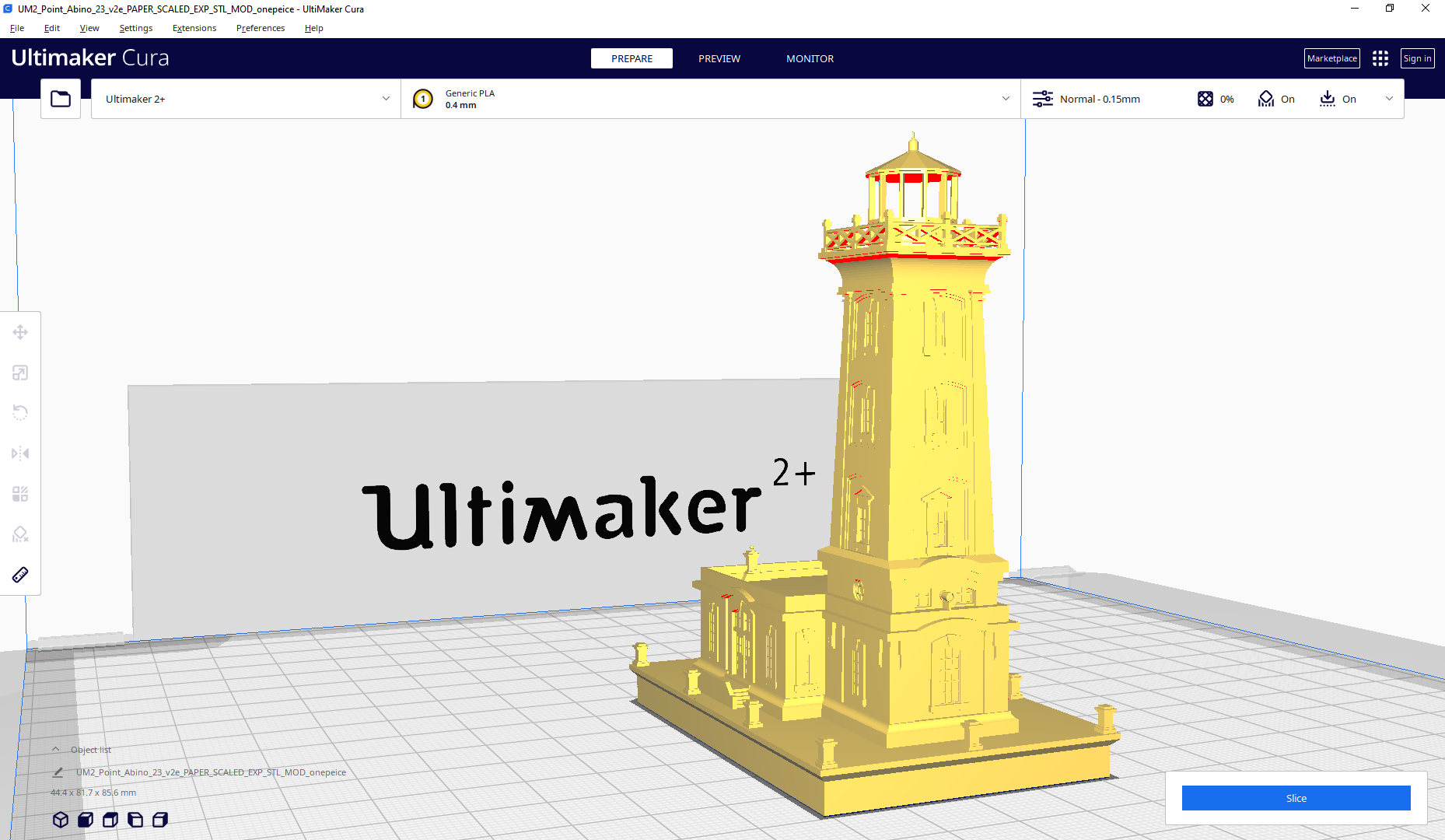Open the Help menu

click(314, 28)
